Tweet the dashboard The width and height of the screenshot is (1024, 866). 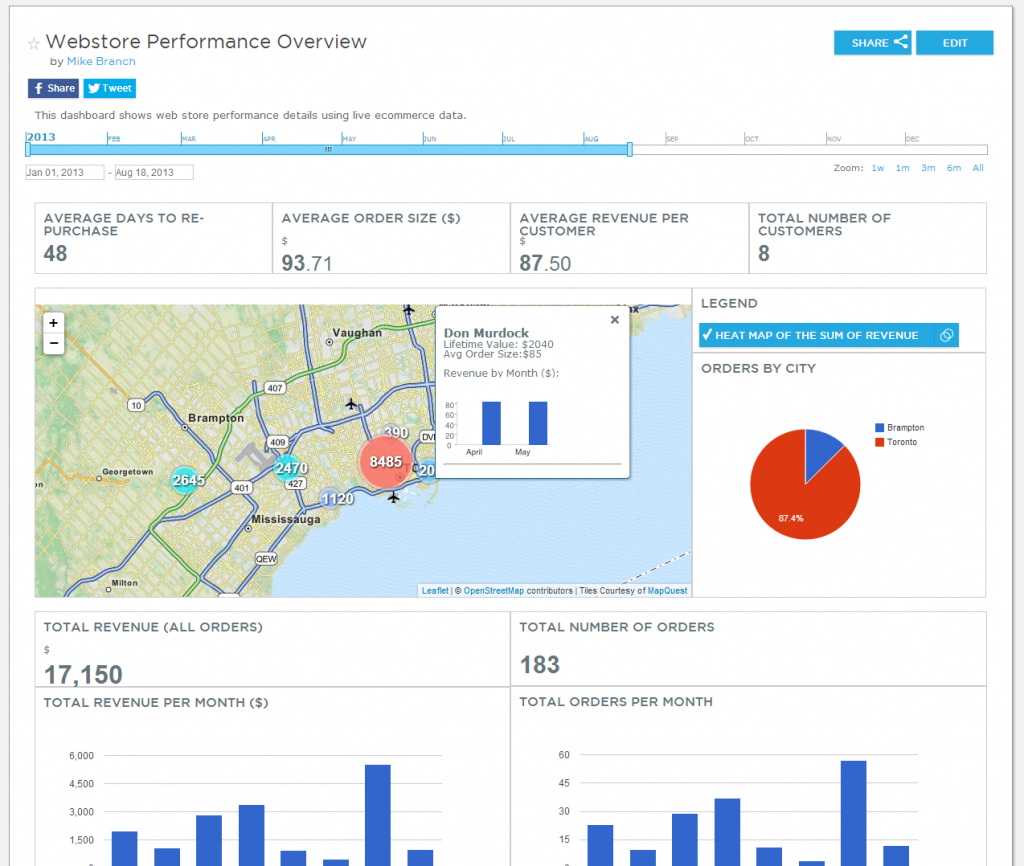[110, 88]
